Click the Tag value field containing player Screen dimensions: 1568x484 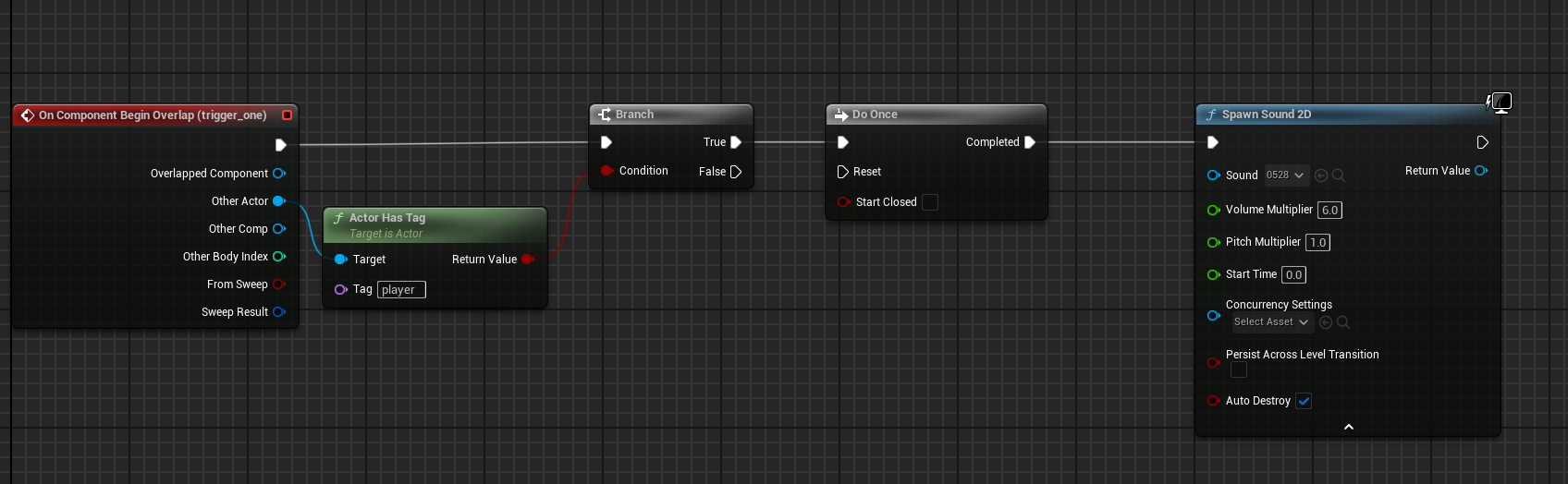(x=401, y=289)
